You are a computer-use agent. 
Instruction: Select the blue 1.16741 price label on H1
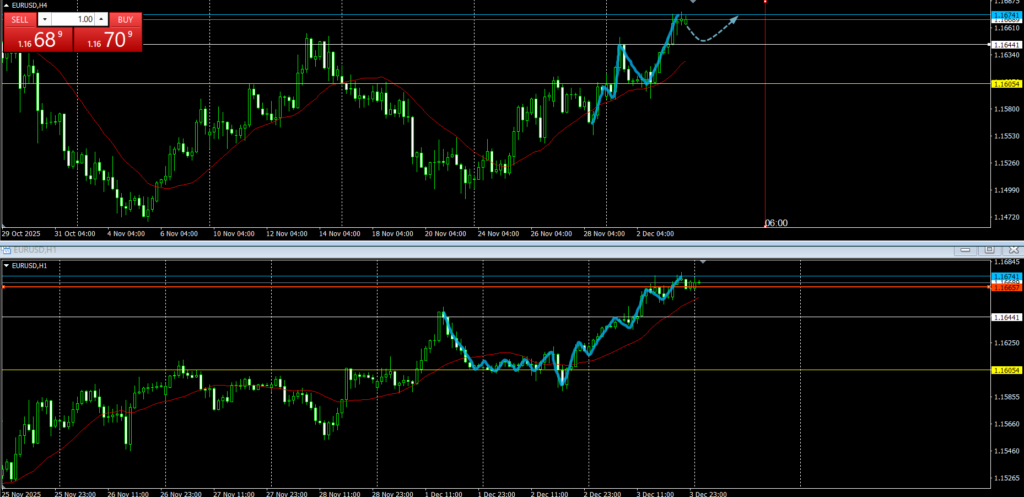tap(1005, 276)
